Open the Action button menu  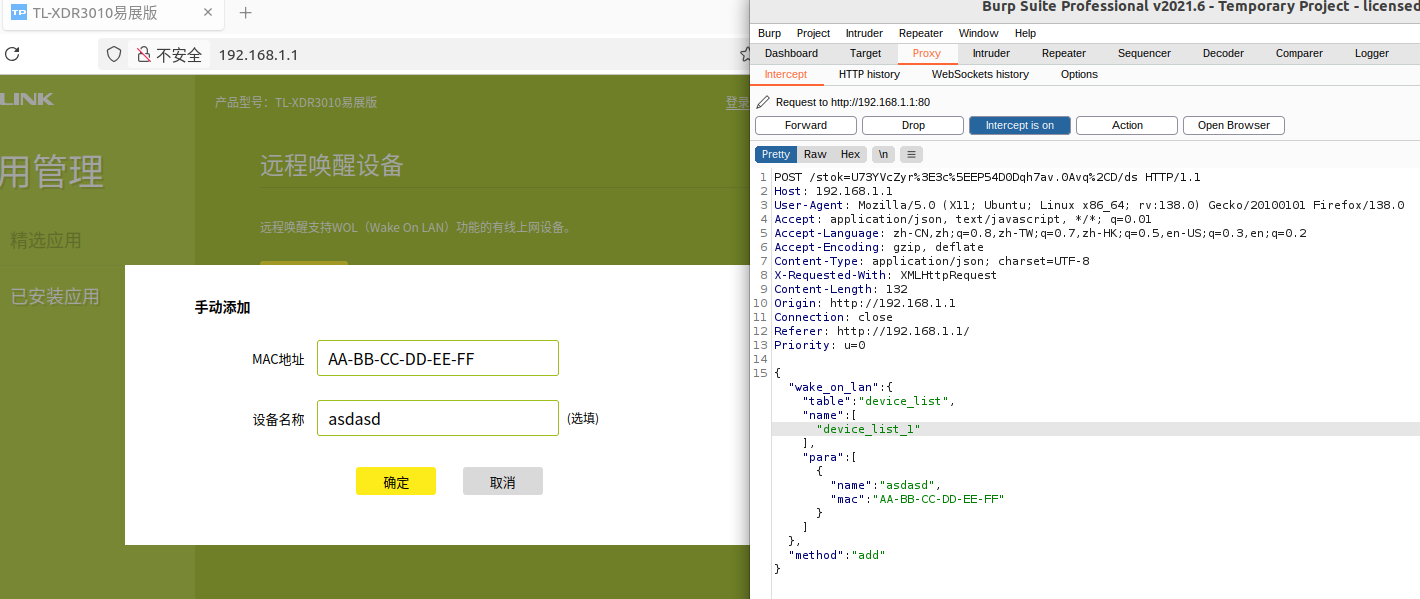(1127, 125)
